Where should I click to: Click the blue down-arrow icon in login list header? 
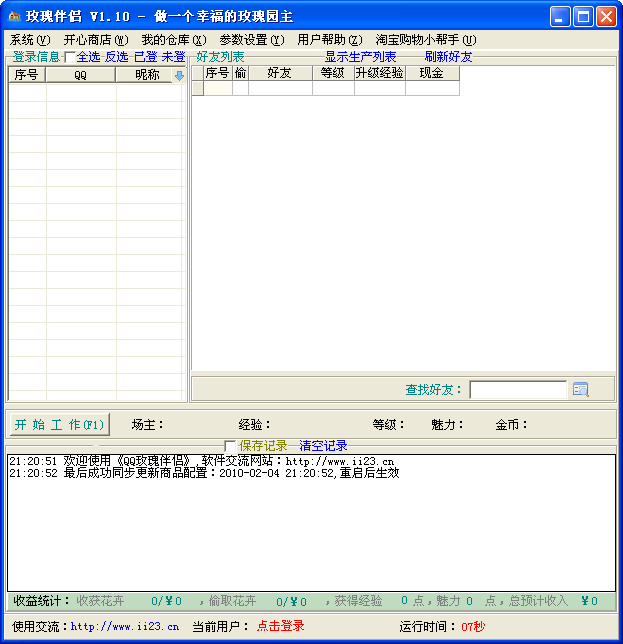tap(179, 76)
